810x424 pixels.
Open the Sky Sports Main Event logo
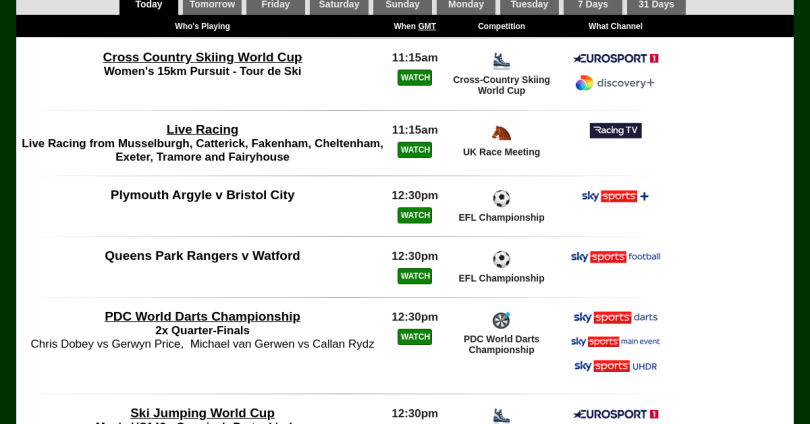(x=615, y=342)
